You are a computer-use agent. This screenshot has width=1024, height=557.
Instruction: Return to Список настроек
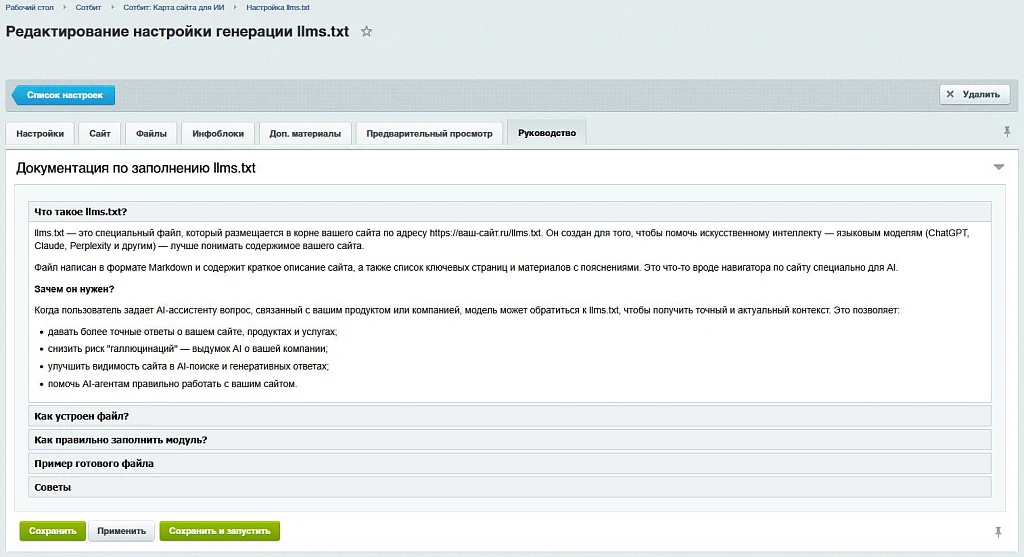(63, 95)
